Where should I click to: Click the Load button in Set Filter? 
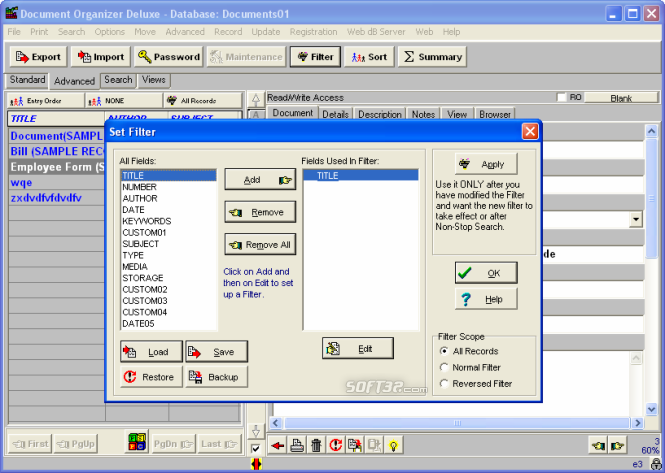point(151,352)
